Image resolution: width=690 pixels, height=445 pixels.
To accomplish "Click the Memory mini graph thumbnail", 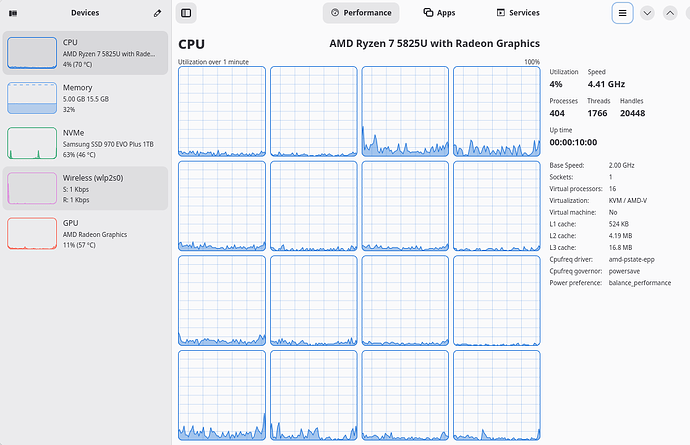I will point(32,98).
